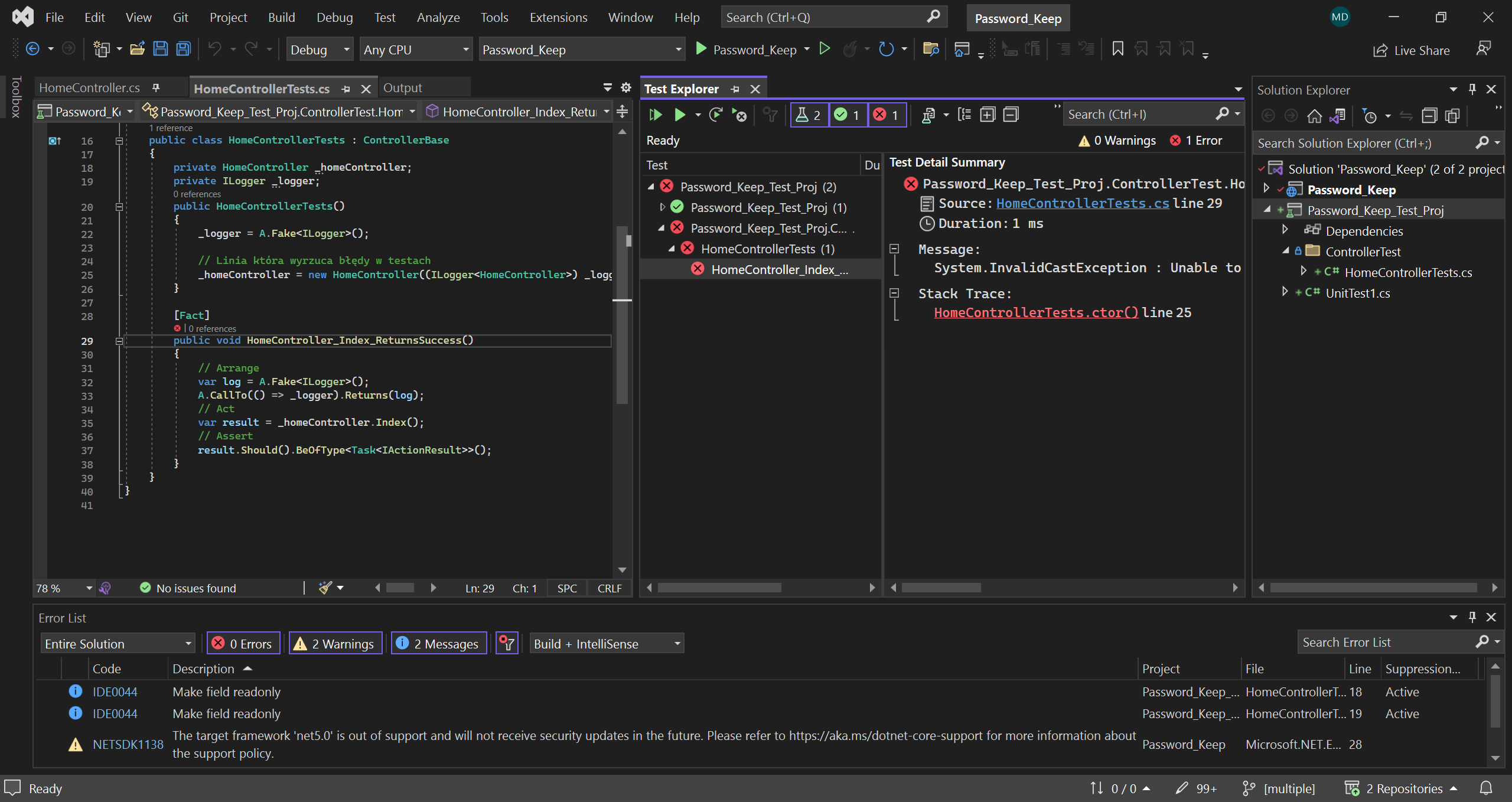Toggle the 2 Messages filter in Error List
Screen dimensions: 1512x802
point(438,643)
